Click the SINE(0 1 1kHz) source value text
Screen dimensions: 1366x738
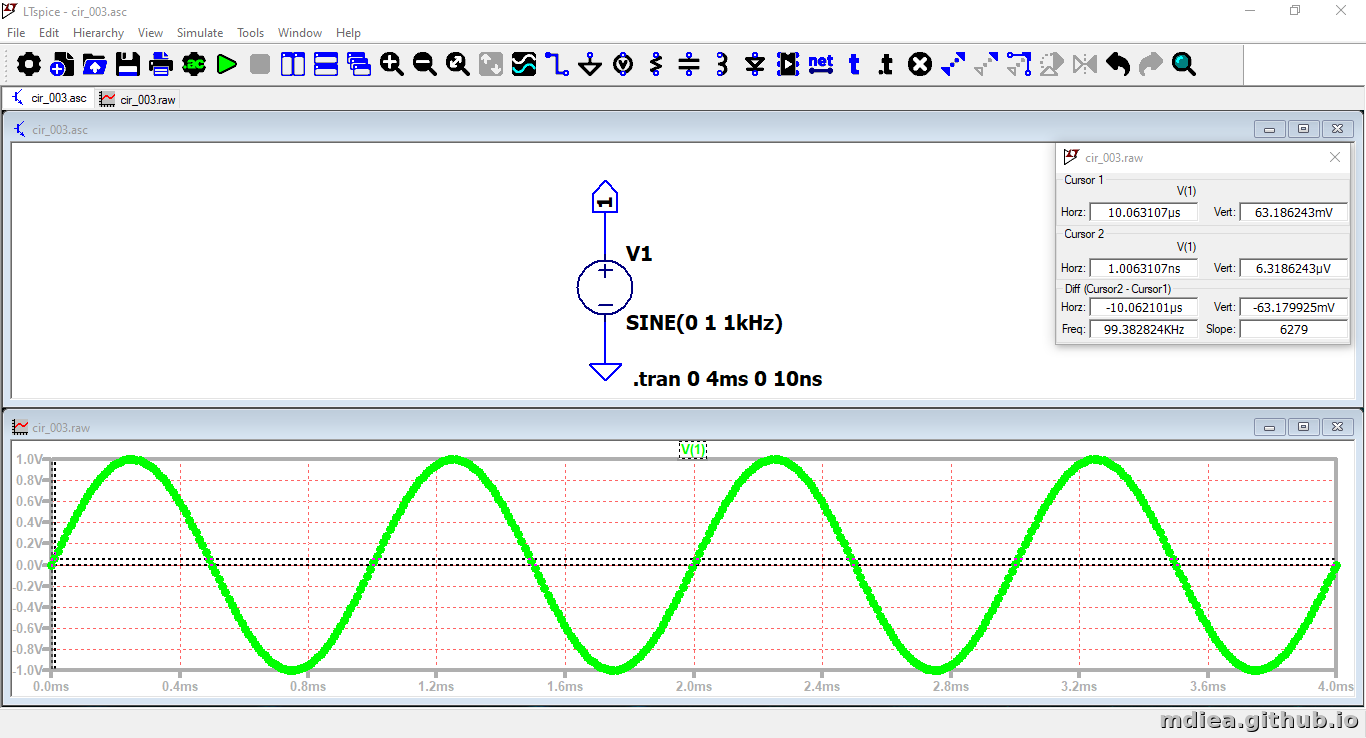pos(704,323)
